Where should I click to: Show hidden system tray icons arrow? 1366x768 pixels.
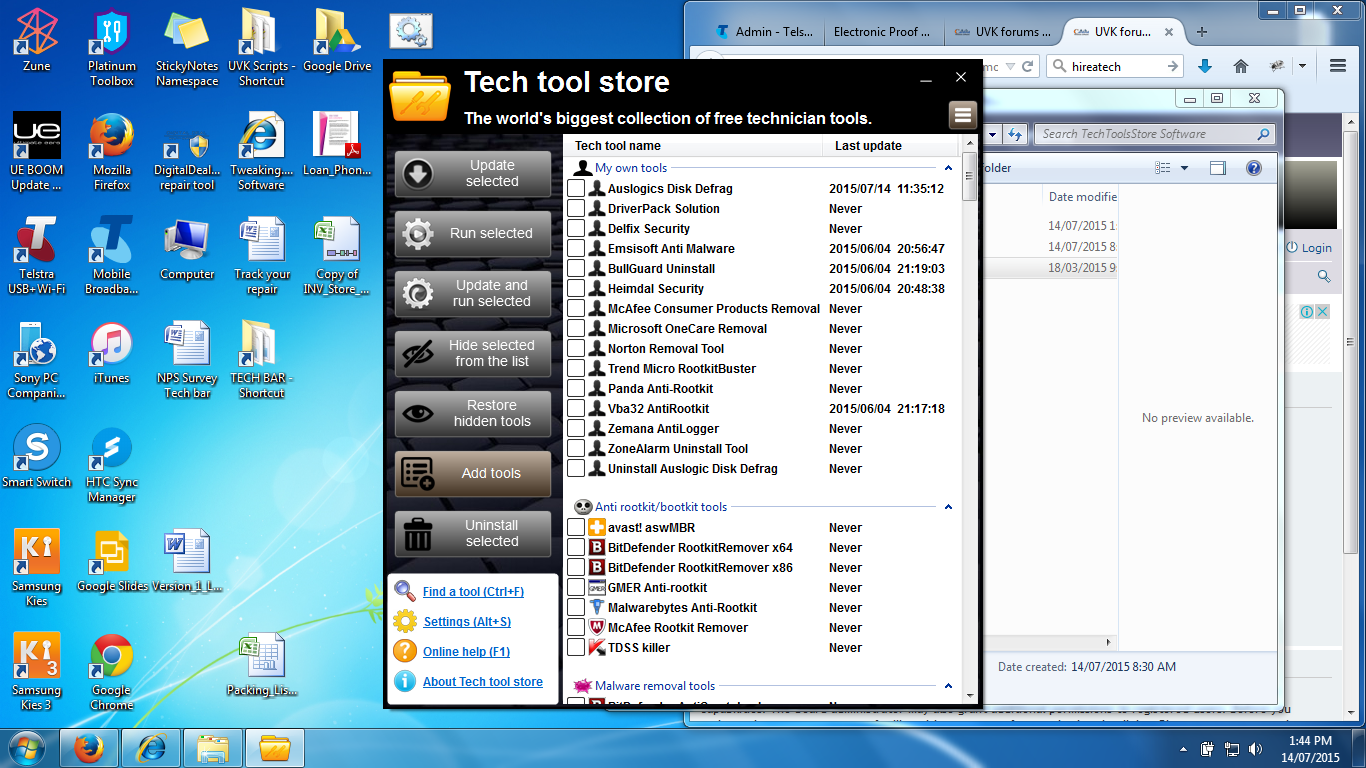coord(1185,748)
